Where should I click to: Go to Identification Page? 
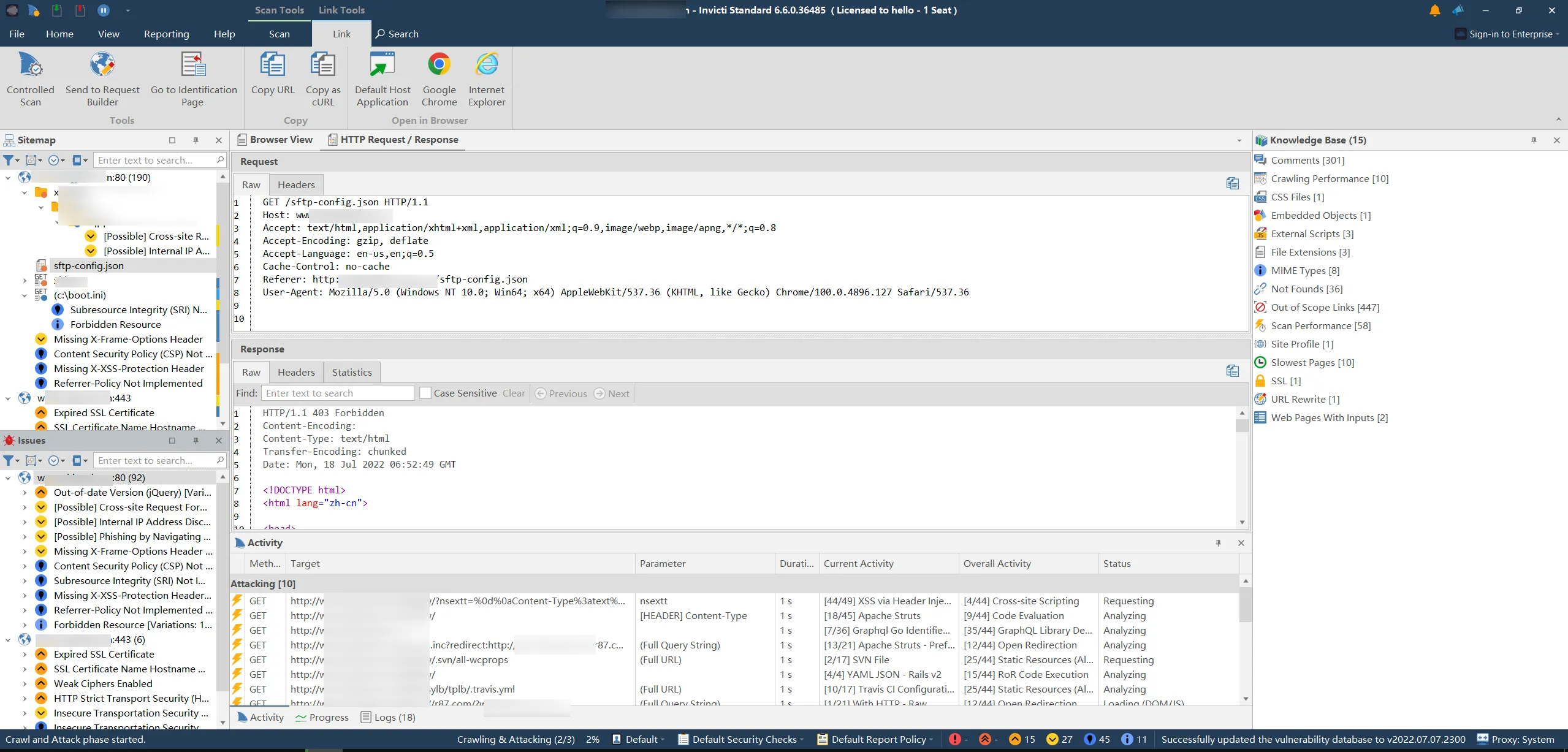click(193, 80)
